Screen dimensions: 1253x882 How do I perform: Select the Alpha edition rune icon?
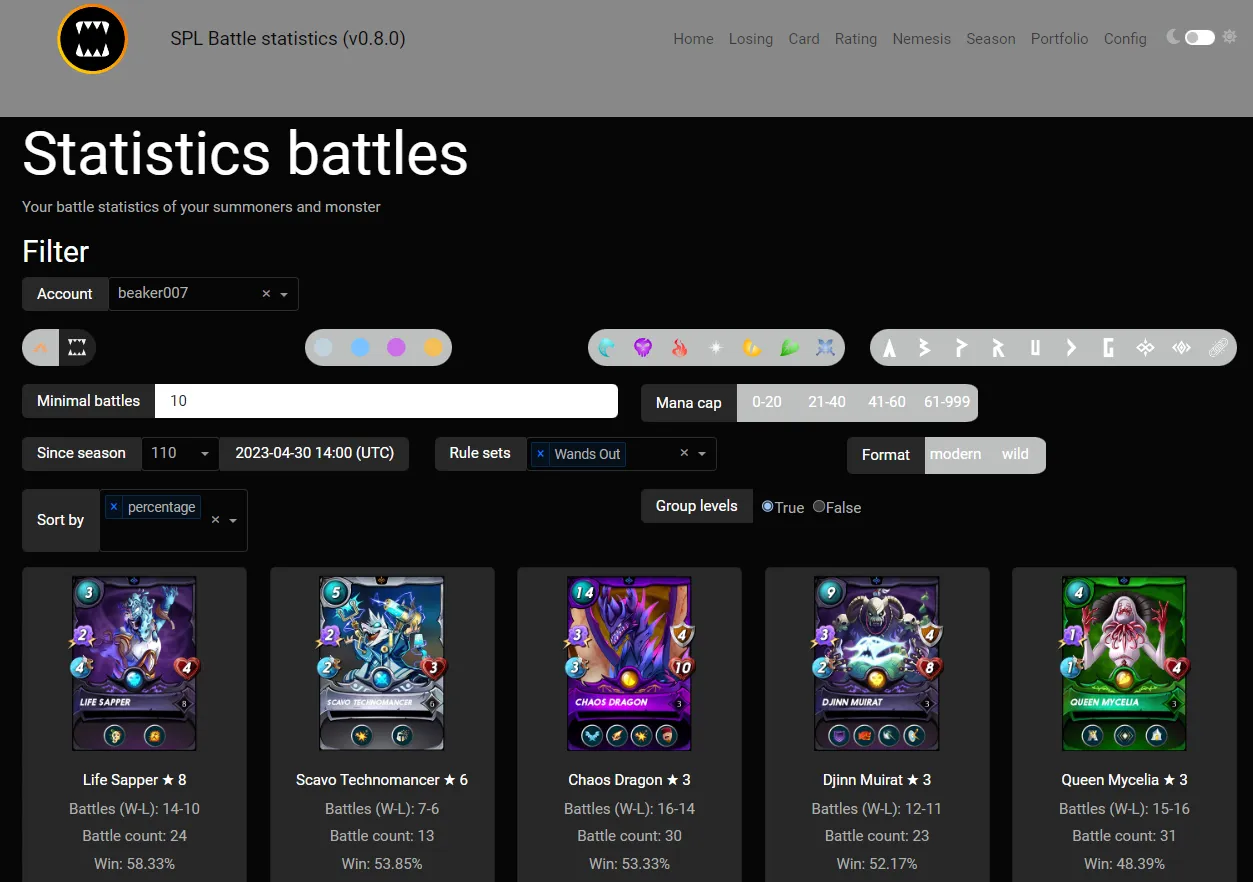click(889, 347)
